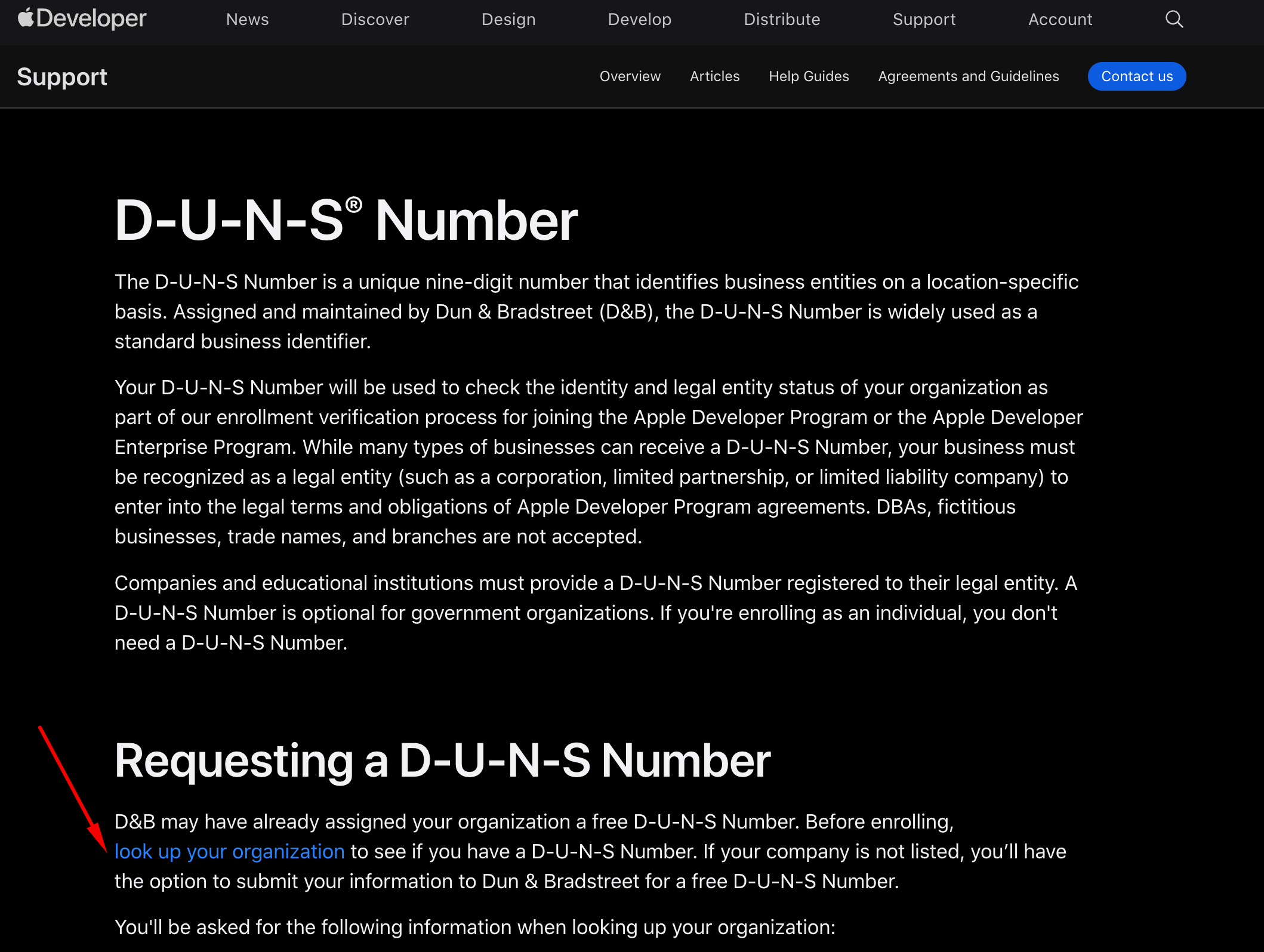Viewport: 1264px width, 952px height.
Task: Go to the Discover section
Action: (375, 19)
